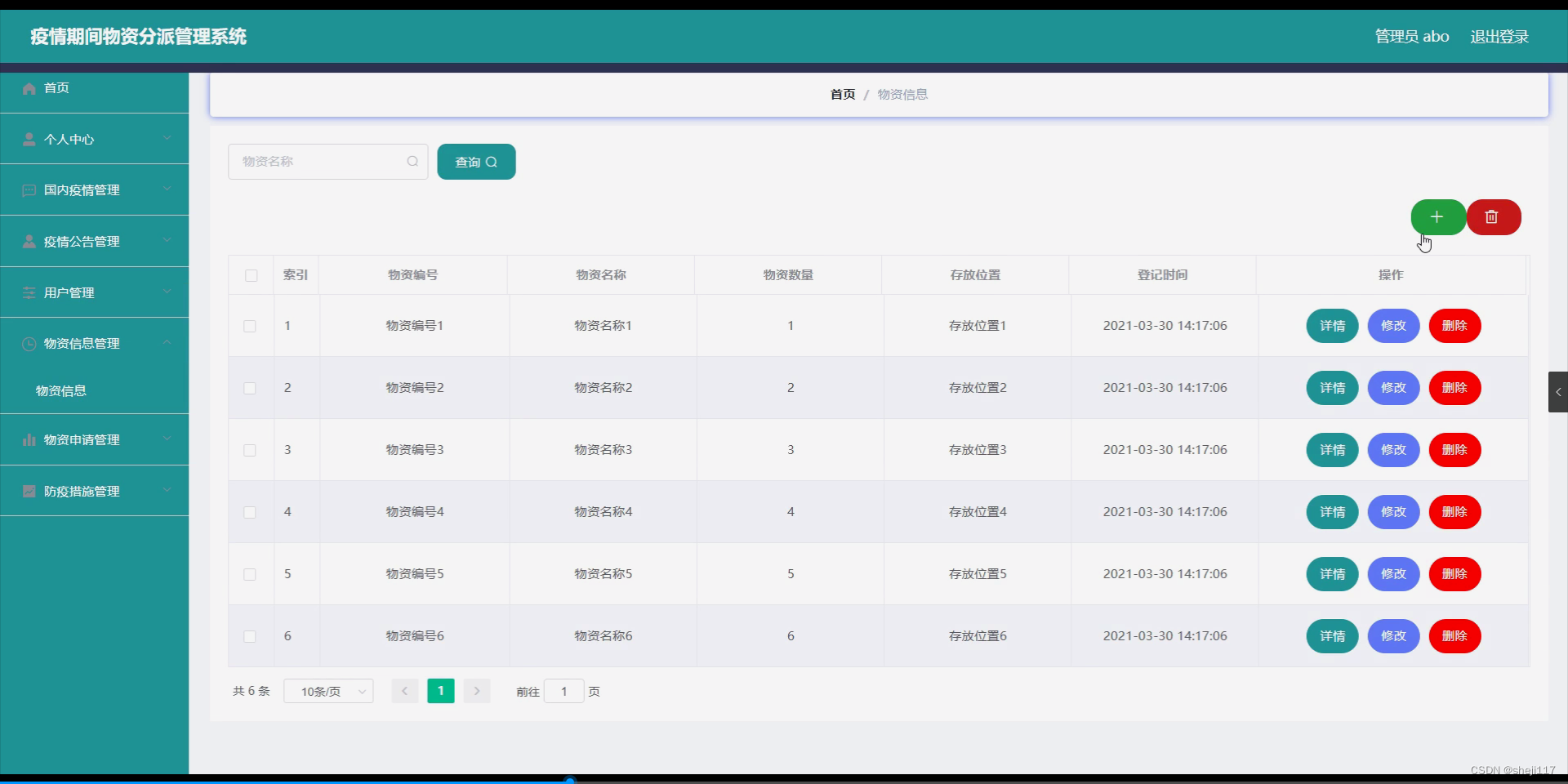Open the 个人中心 sidebar menu
Image resolution: width=1568 pixels, height=784 pixels.
(x=95, y=139)
